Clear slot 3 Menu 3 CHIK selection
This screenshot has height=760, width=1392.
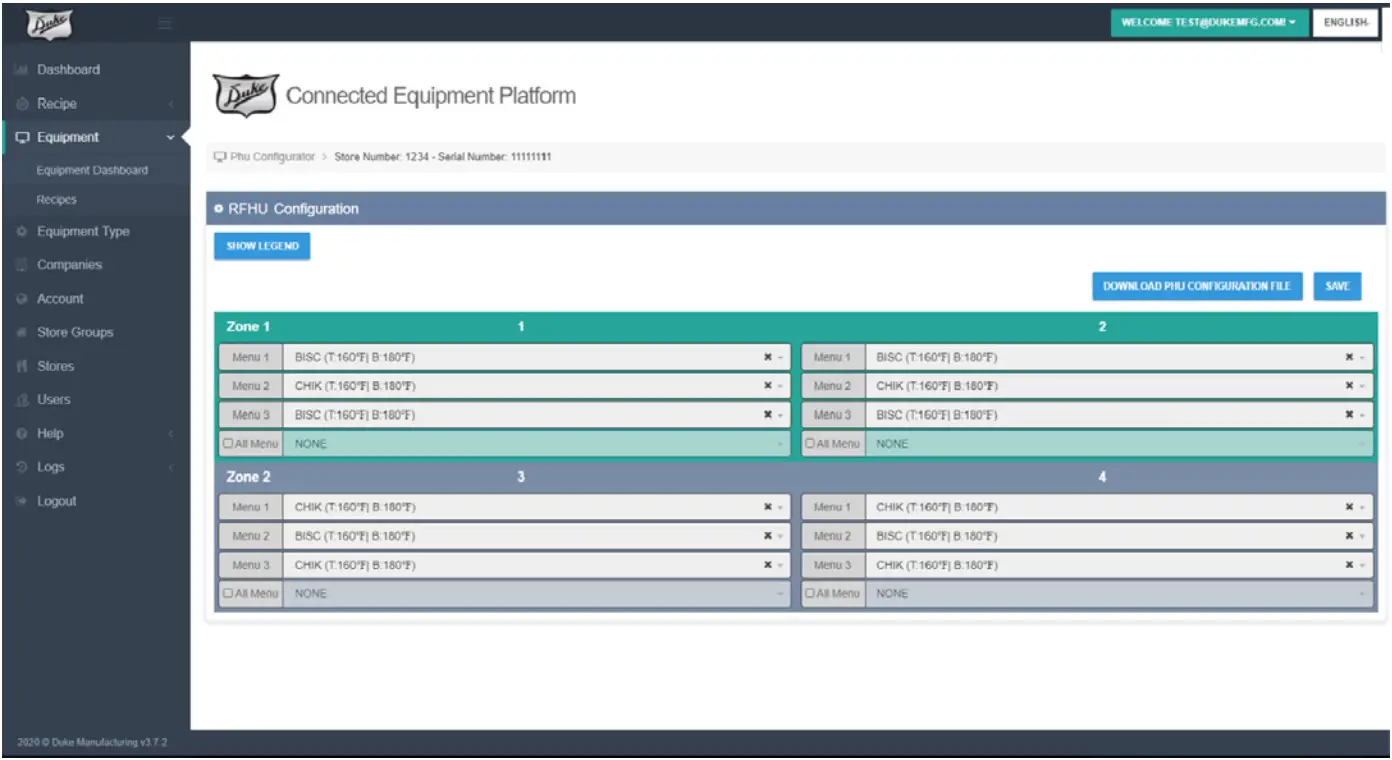[767, 565]
